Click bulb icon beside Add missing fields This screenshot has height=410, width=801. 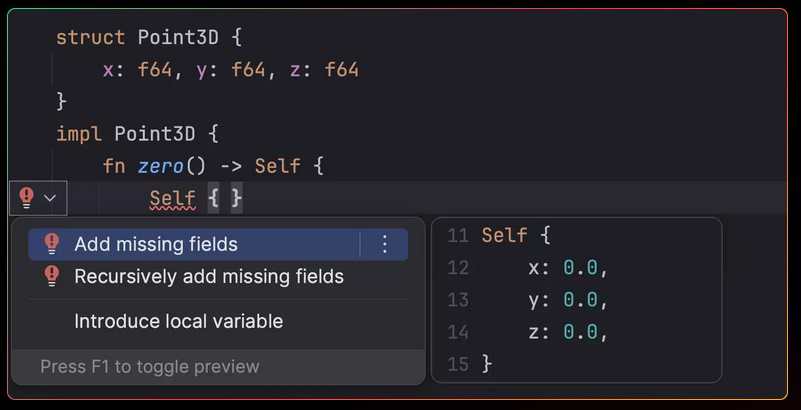coord(52,244)
